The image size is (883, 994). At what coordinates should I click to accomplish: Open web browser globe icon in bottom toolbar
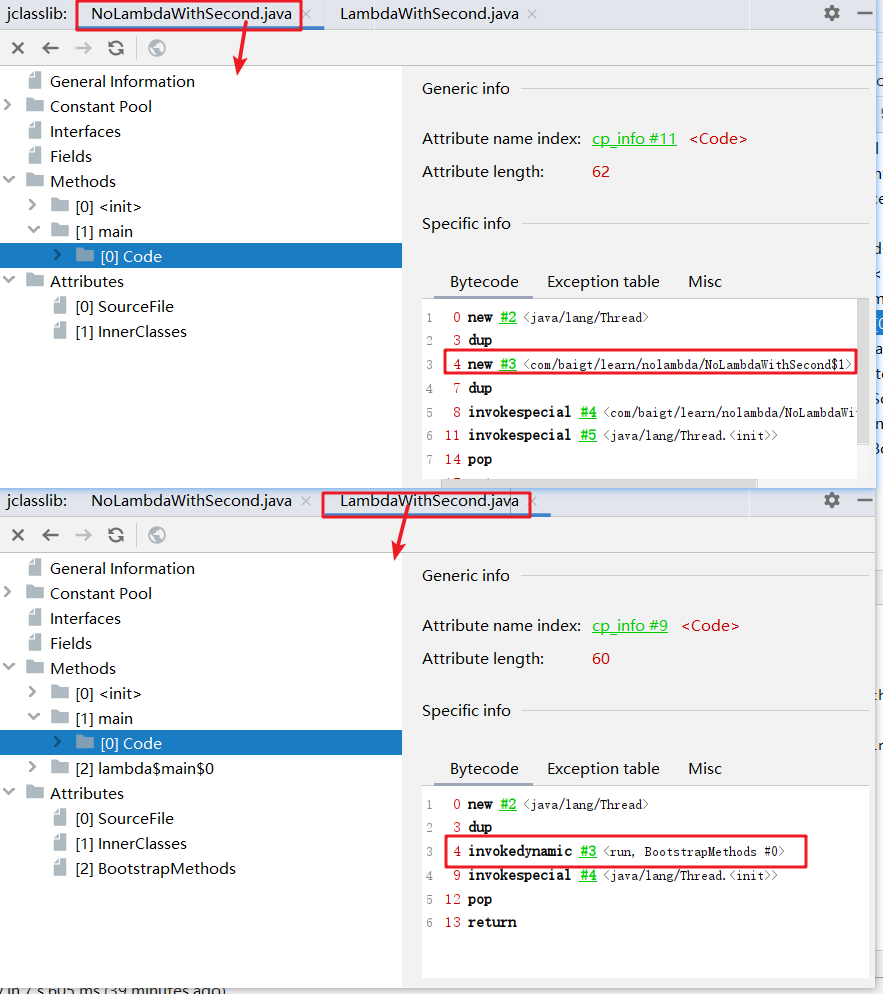157,535
